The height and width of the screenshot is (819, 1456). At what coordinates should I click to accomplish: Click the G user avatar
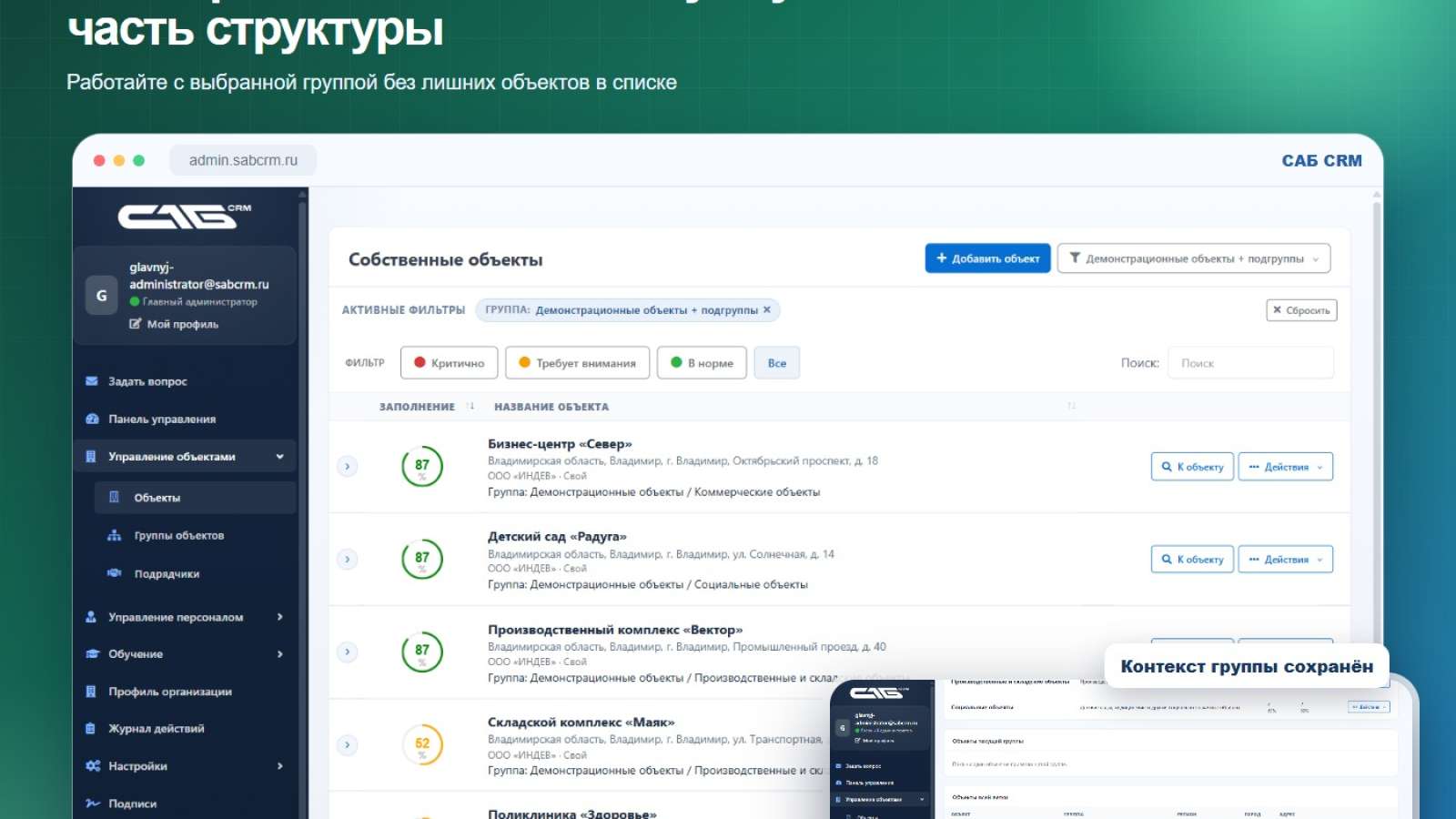pyautogui.click(x=101, y=296)
